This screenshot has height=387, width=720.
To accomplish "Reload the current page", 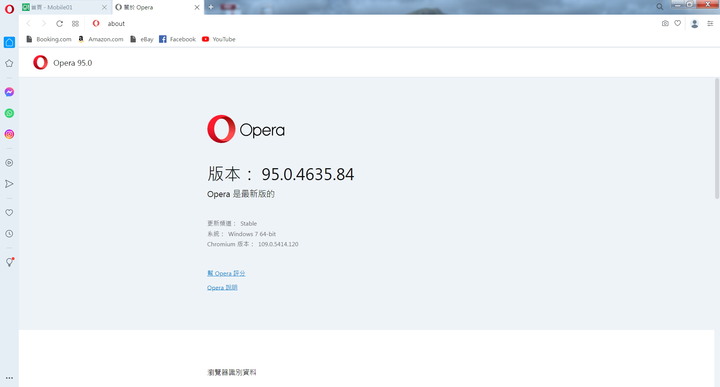I will point(59,23).
